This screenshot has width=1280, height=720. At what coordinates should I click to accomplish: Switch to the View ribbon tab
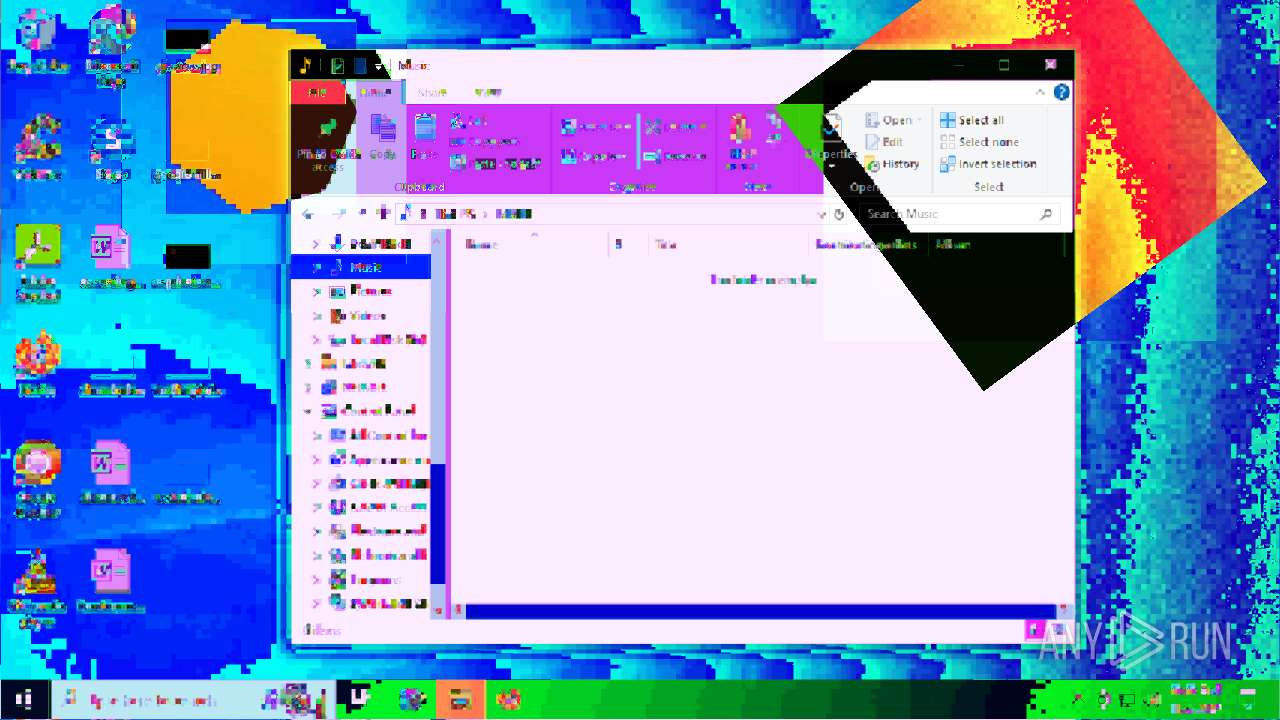point(488,92)
